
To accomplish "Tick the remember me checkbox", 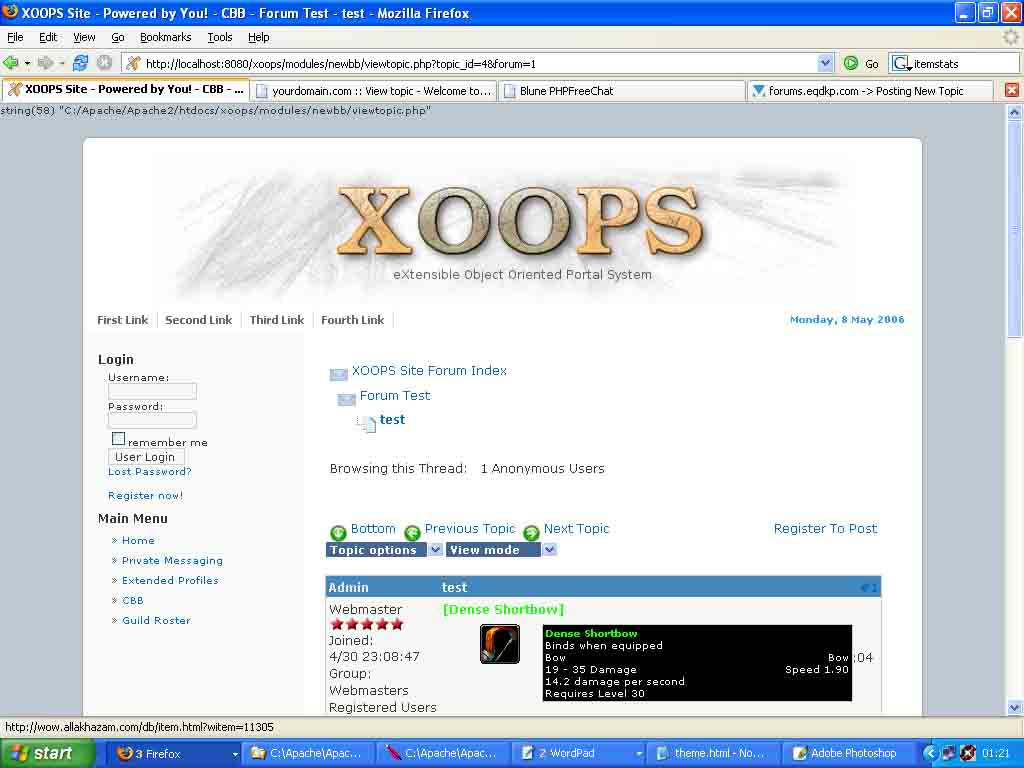I will click(x=118, y=439).
